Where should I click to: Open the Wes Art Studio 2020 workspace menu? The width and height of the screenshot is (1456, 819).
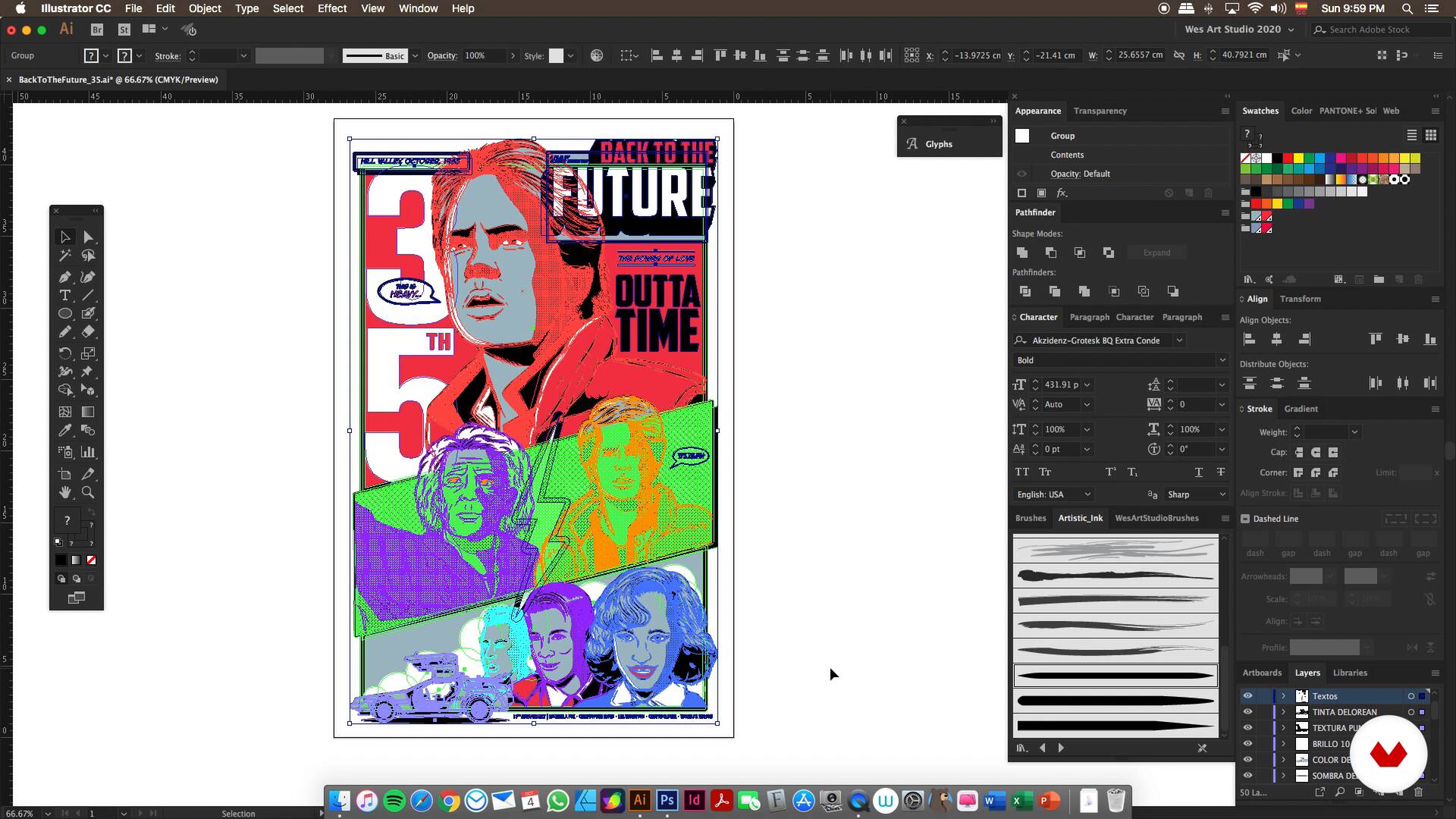[x=1239, y=30]
